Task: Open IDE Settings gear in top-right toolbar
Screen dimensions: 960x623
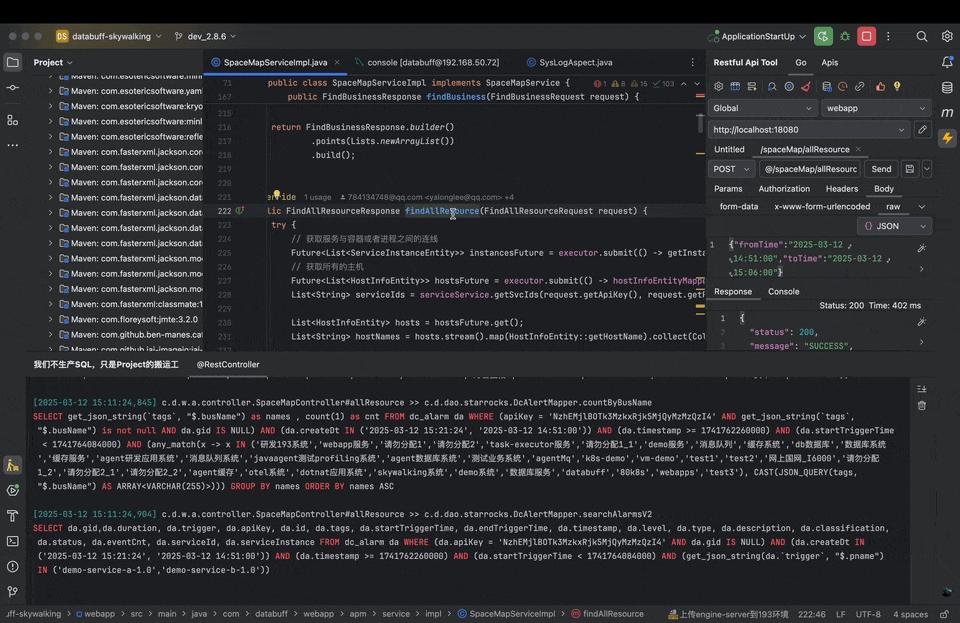Action: pyautogui.click(x=947, y=36)
